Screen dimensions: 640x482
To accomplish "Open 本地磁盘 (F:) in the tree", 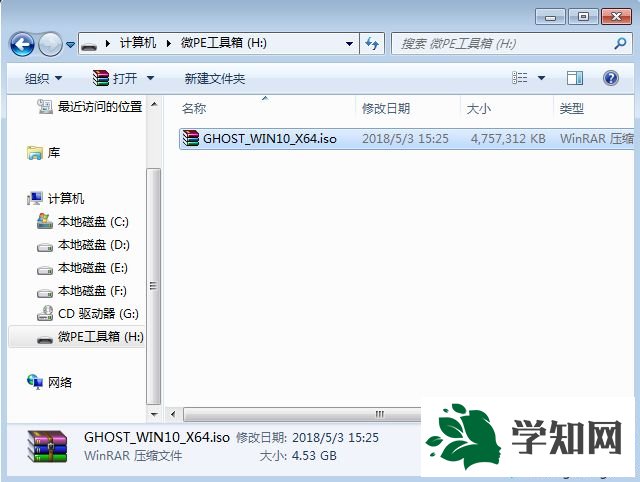I will click(x=92, y=291).
